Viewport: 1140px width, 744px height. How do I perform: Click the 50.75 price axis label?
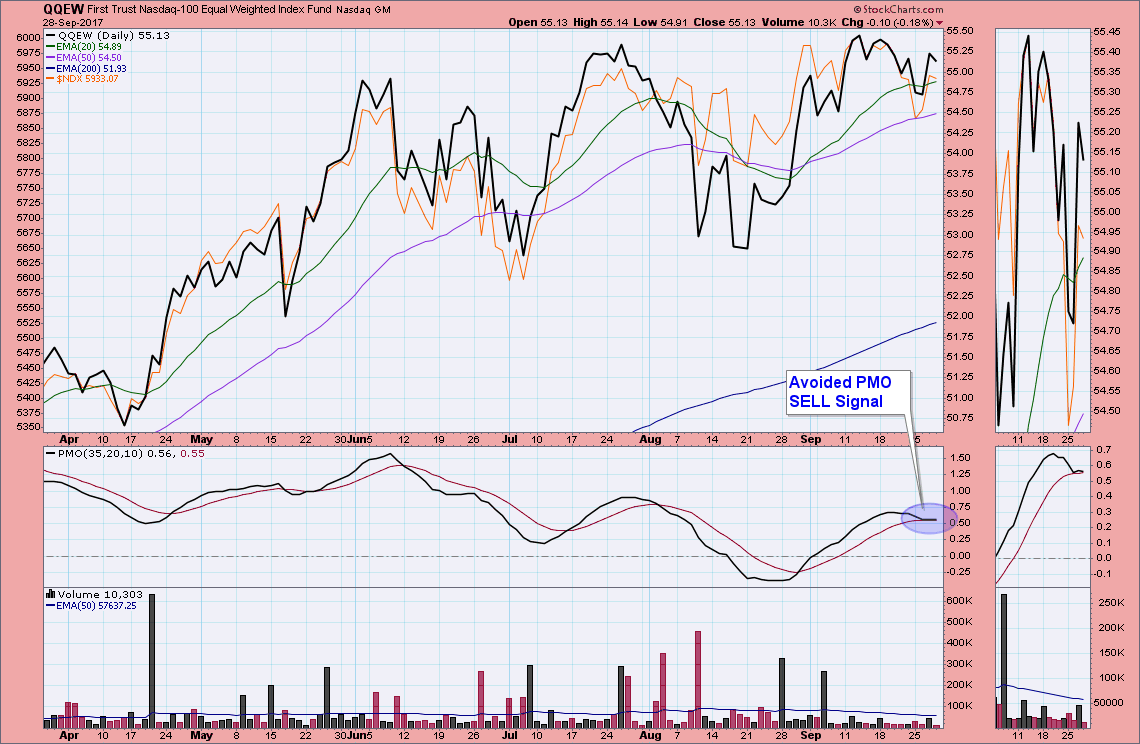pyautogui.click(x=960, y=417)
